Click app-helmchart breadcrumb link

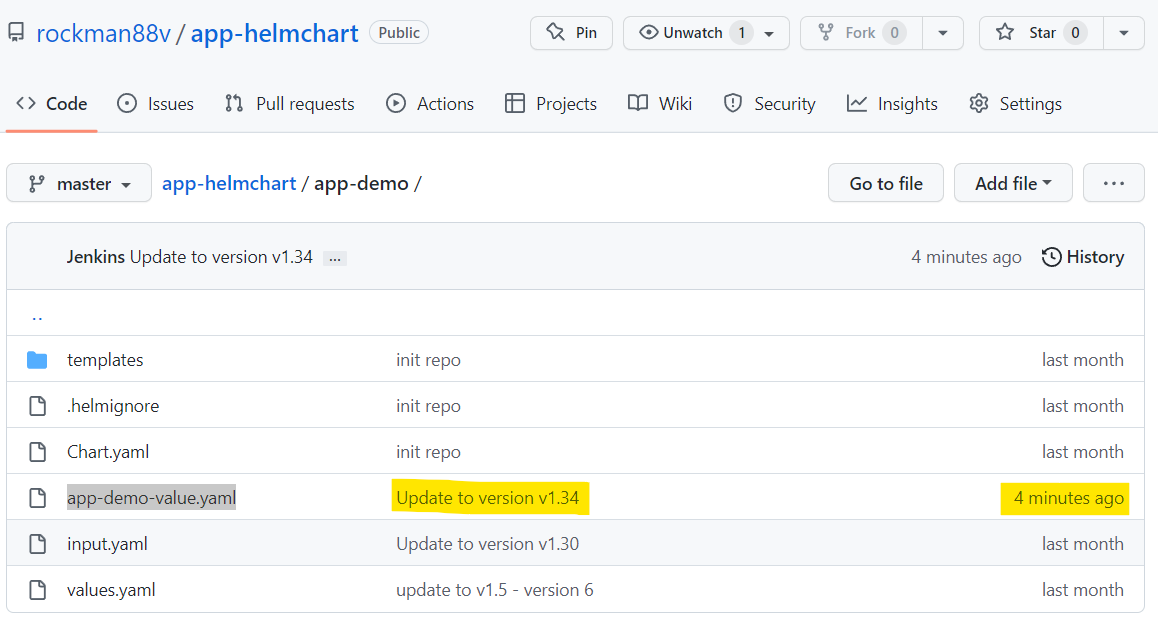pyautogui.click(x=229, y=183)
